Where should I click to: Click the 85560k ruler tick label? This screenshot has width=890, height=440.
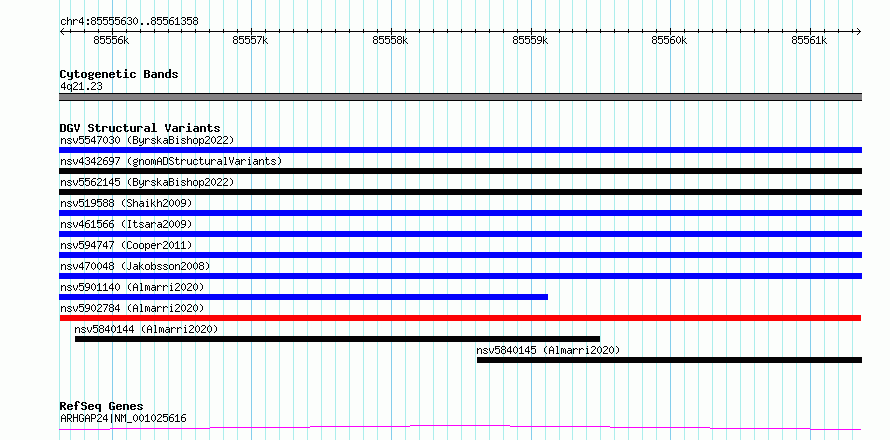(669, 40)
